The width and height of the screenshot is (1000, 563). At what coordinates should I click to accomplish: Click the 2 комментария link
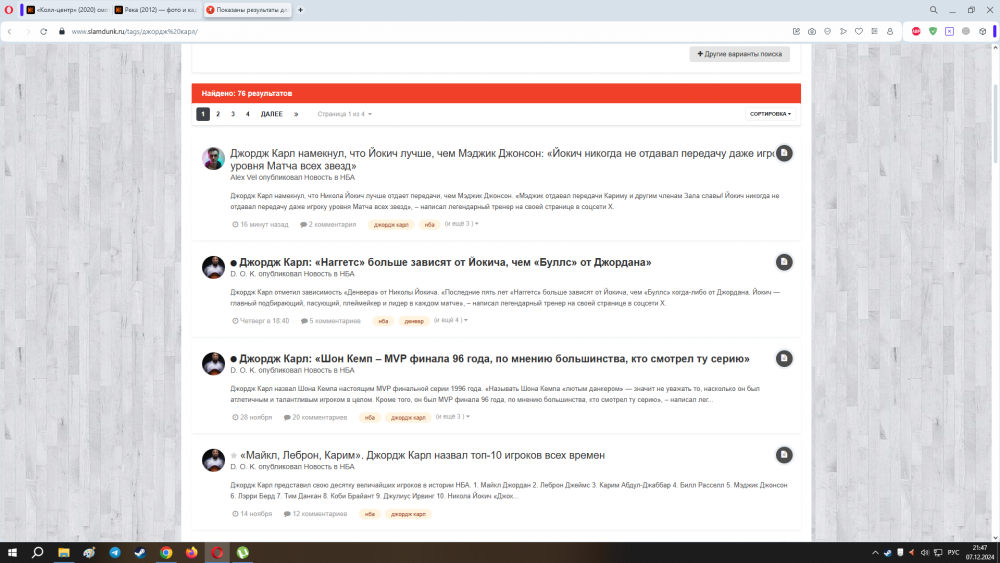click(328, 224)
